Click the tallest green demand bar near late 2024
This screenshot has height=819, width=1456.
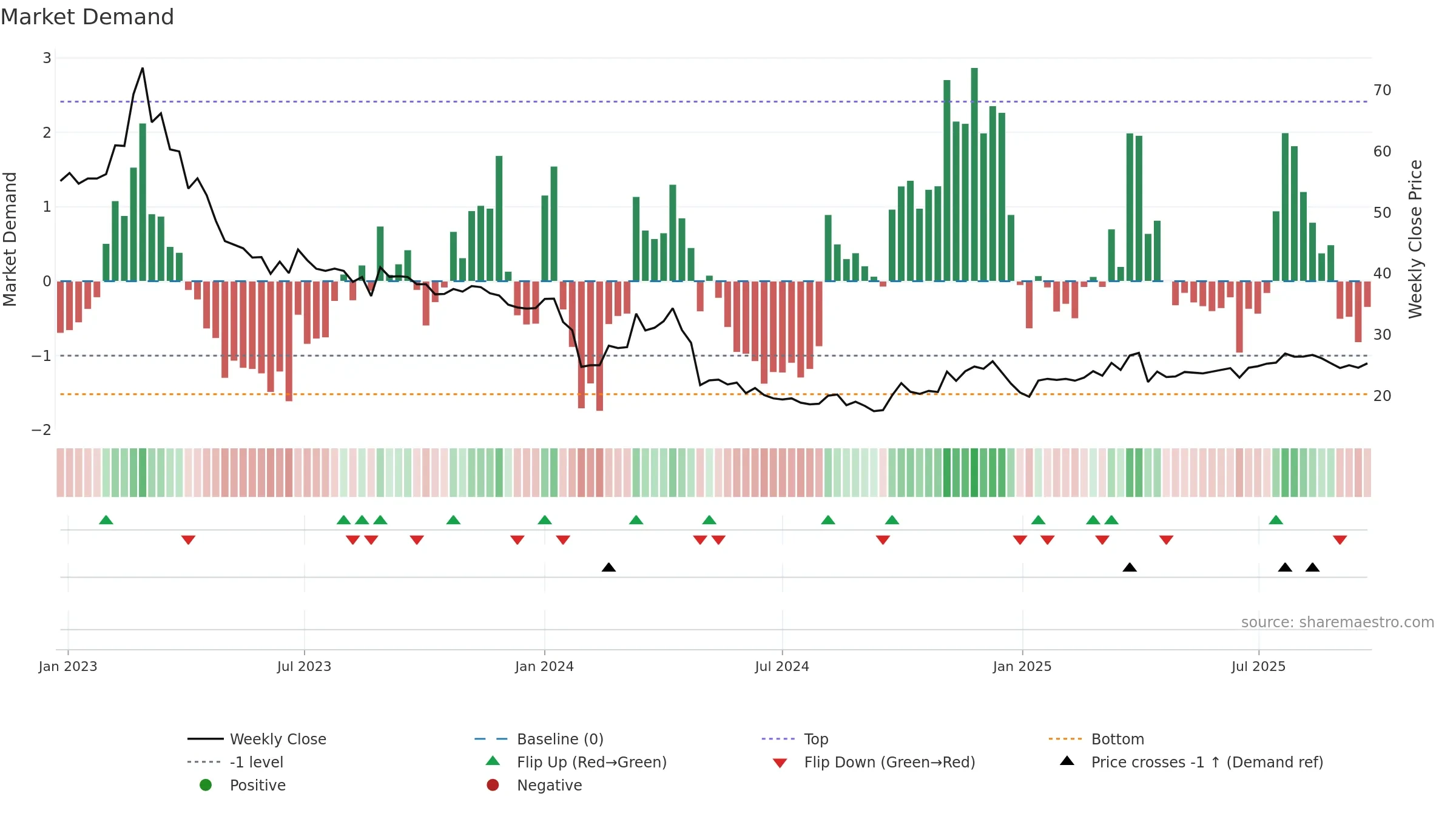tap(974, 175)
